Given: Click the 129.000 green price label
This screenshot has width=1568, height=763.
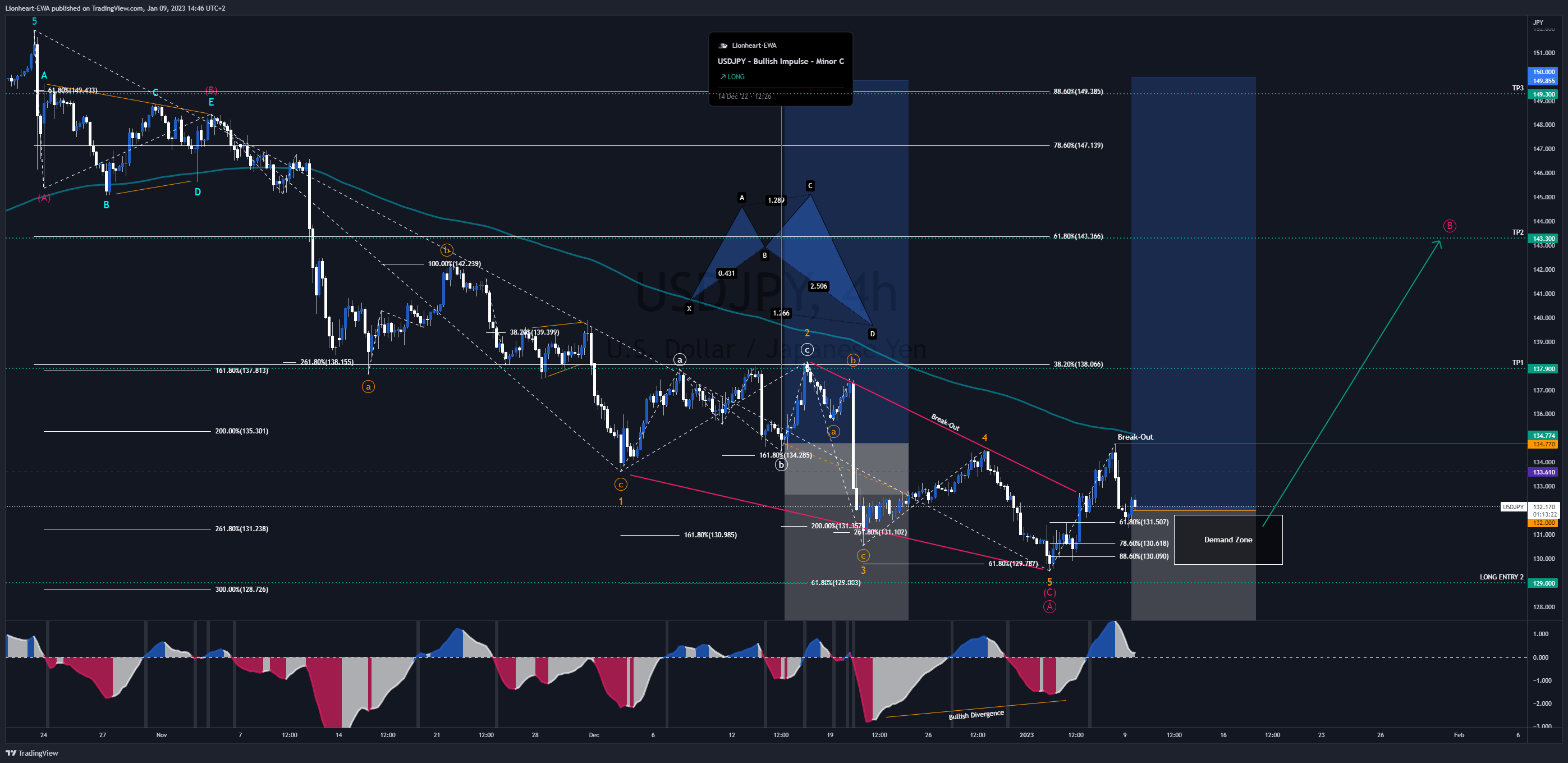Looking at the screenshot, I should click(1544, 583).
